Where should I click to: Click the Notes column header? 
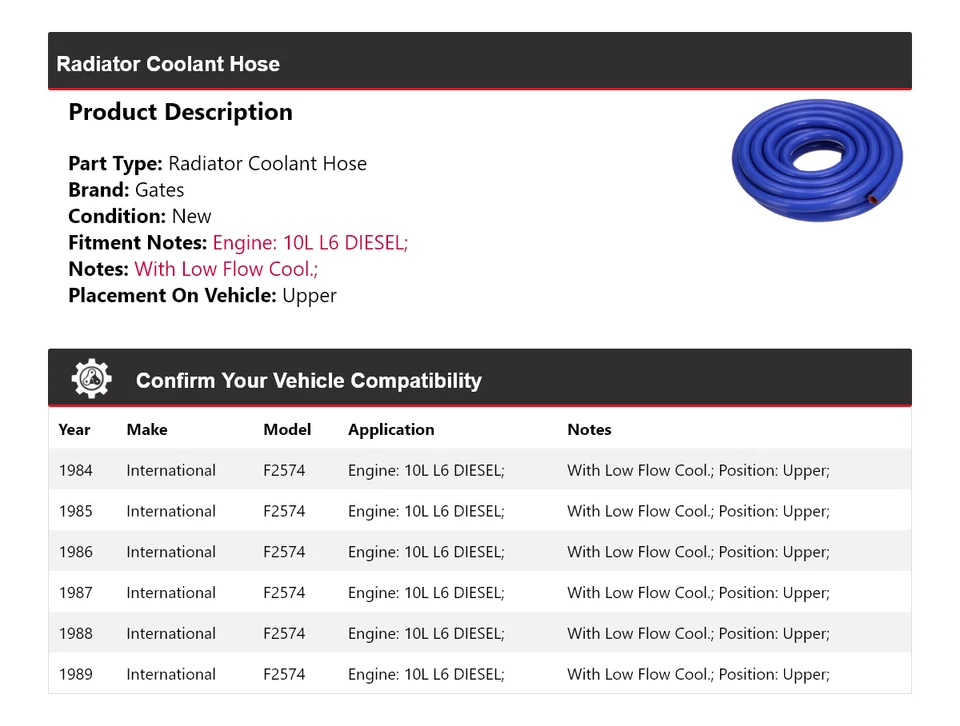pyautogui.click(x=589, y=430)
